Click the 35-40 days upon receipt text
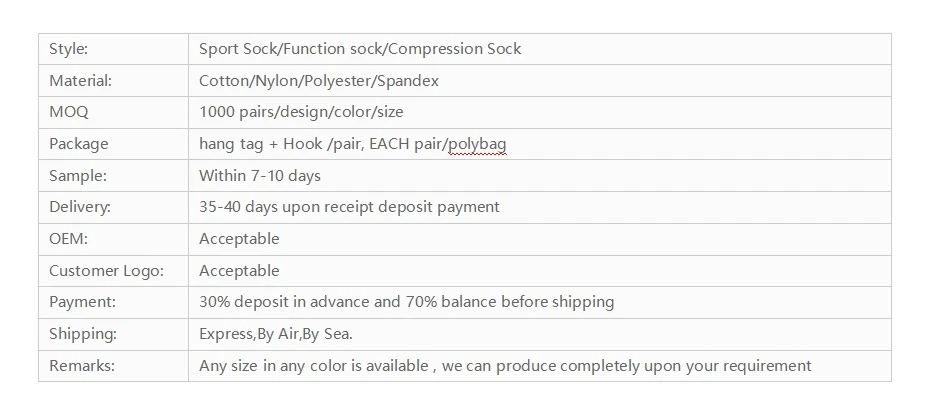 point(287,207)
